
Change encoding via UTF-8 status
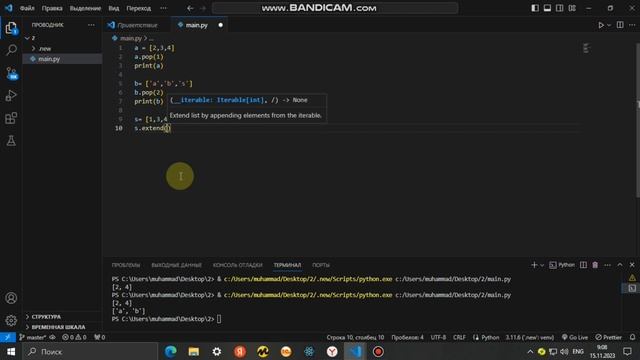[x=438, y=338]
